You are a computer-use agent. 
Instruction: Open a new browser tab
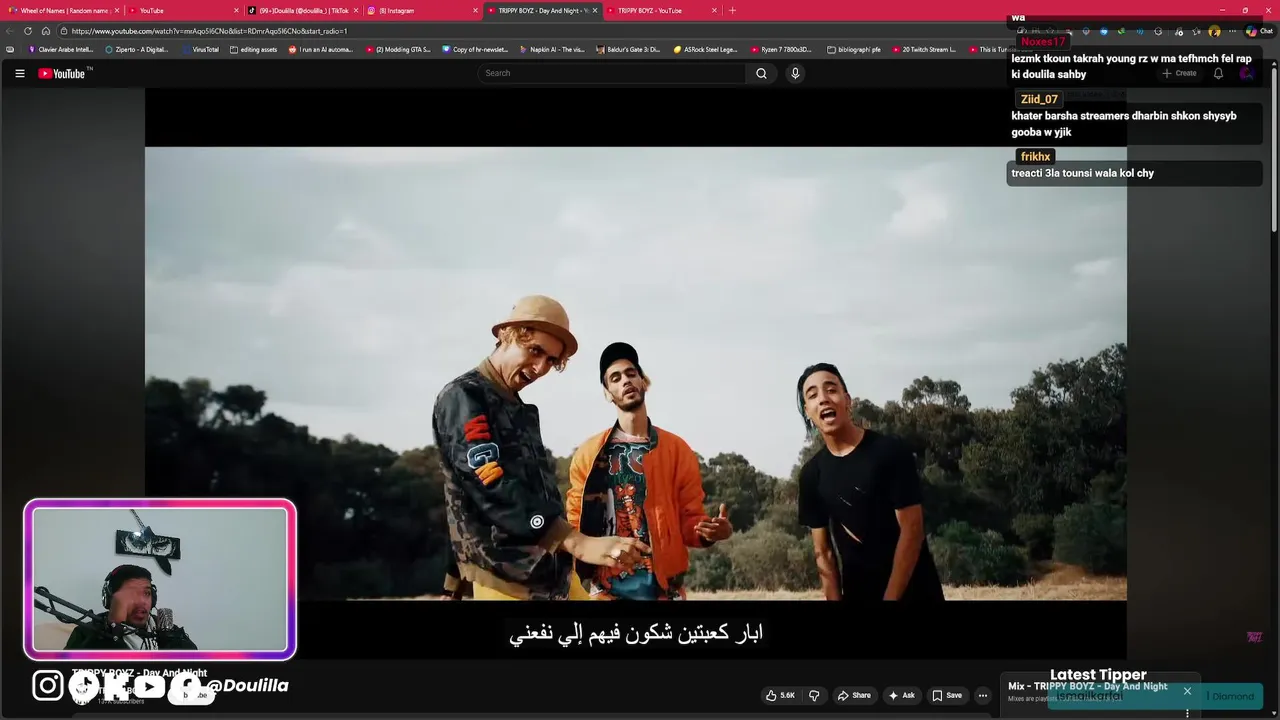732,10
